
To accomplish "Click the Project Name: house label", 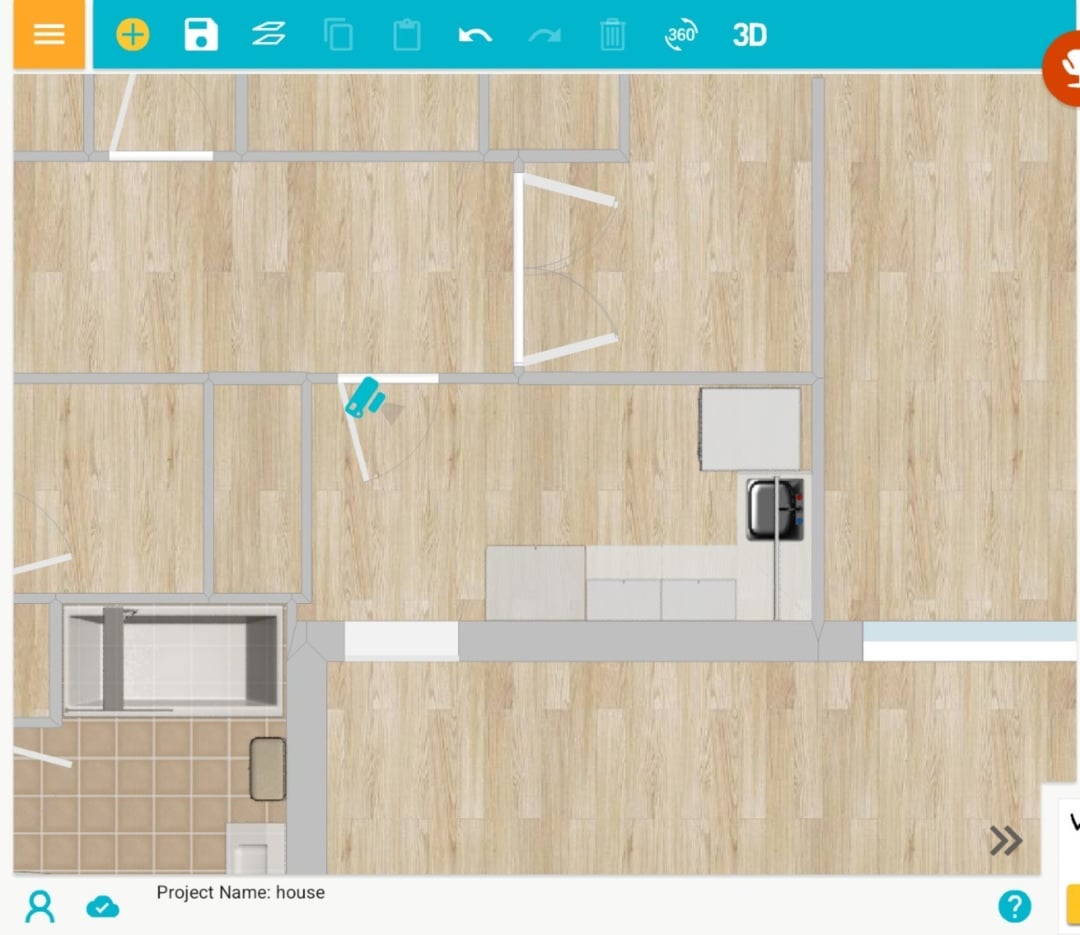I will pyautogui.click(x=240, y=892).
